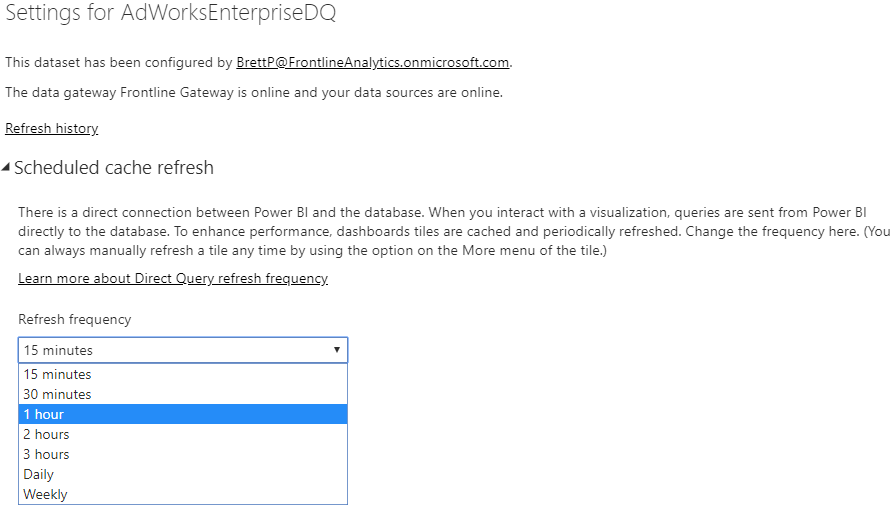
Task: Open Learn more about Direct Query refresh frequency
Action: coord(173,278)
